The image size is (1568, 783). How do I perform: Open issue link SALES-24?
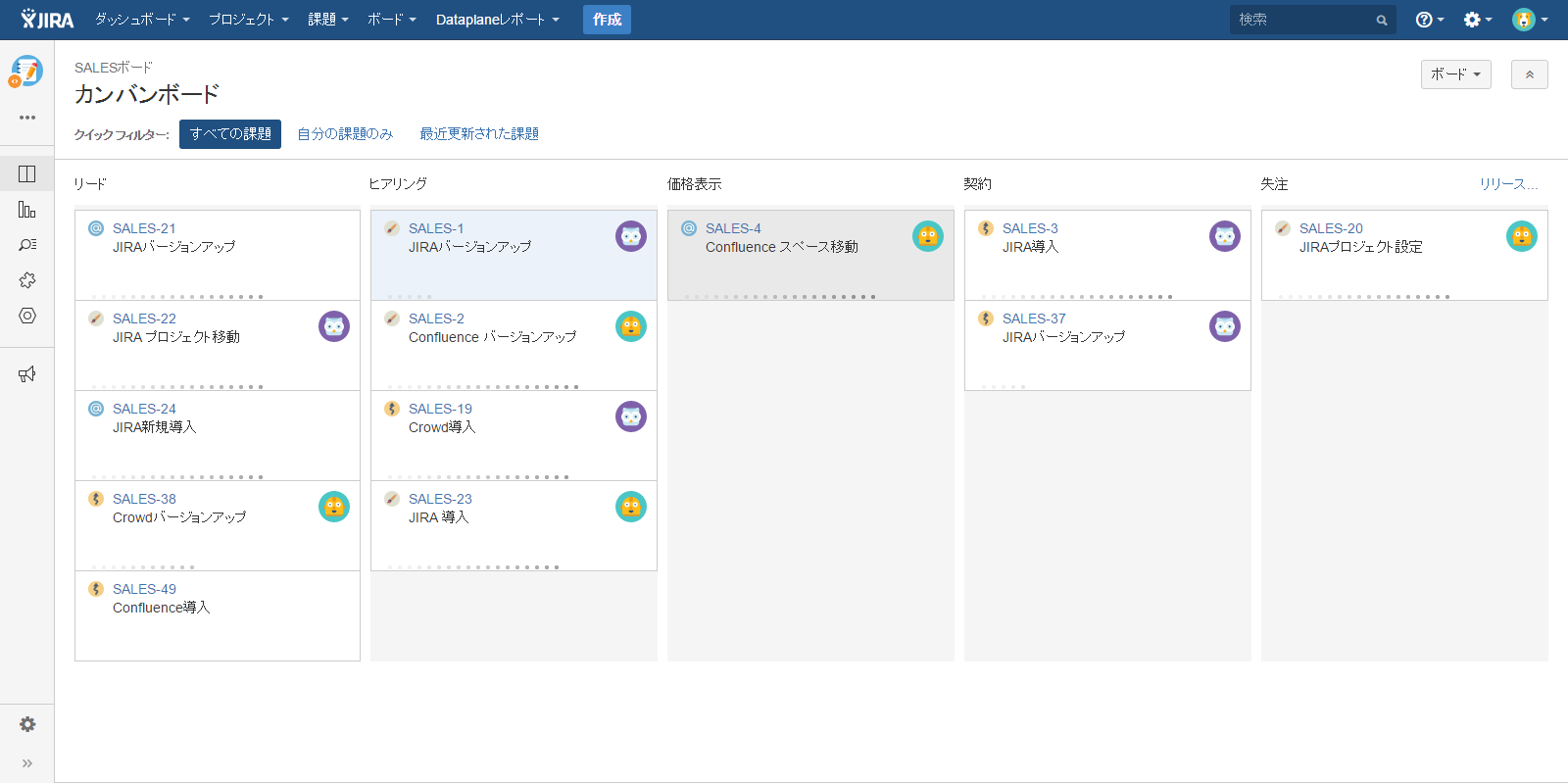tap(144, 409)
